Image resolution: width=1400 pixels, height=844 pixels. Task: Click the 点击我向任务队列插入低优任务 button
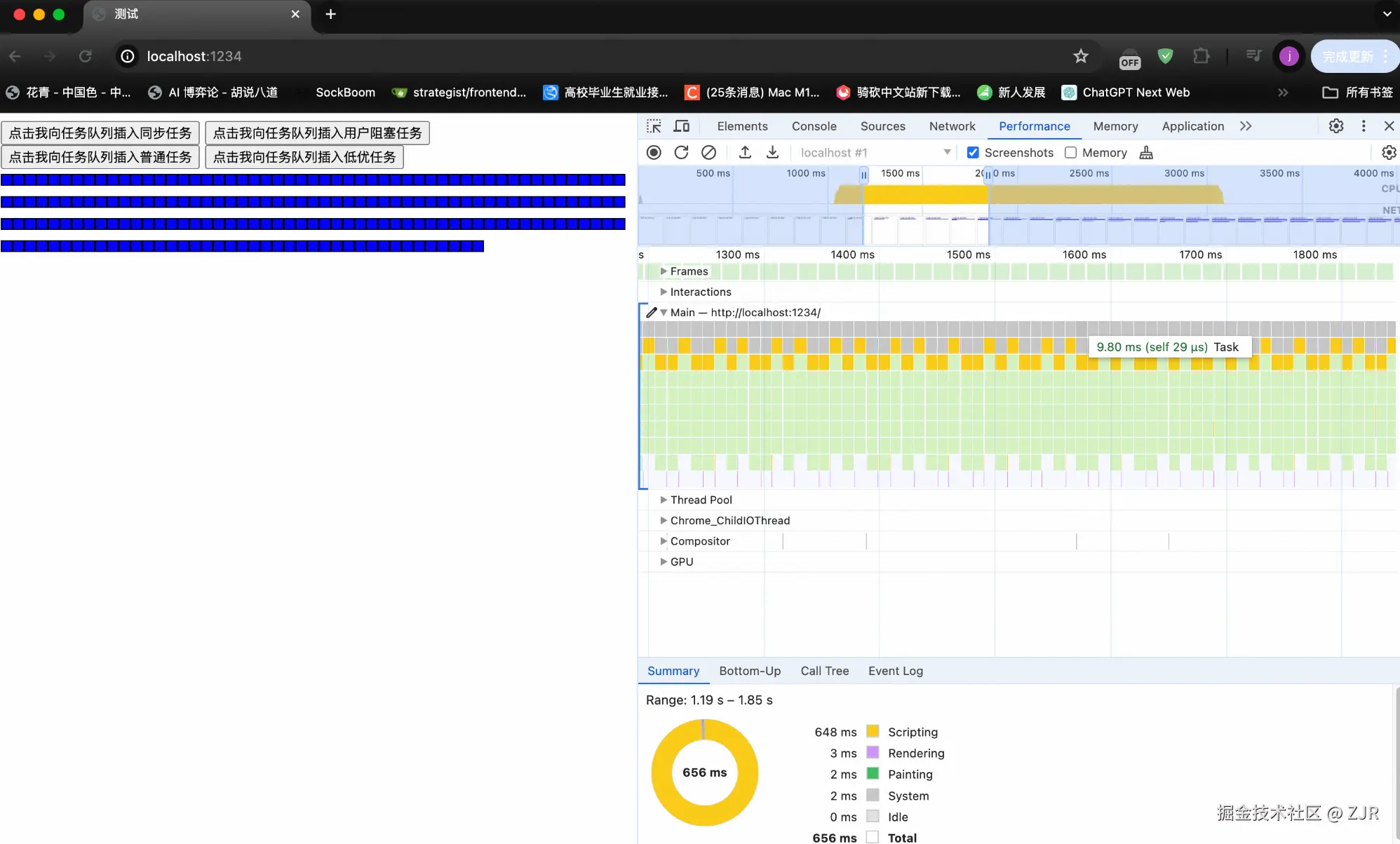pyautogui.click(x=304, y=157)
